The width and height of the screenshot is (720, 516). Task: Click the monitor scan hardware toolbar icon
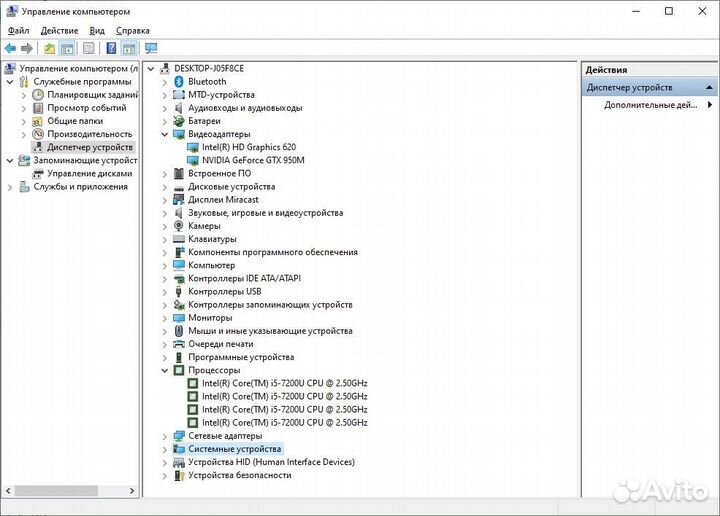pyautogui.click(x=151, y=48)
